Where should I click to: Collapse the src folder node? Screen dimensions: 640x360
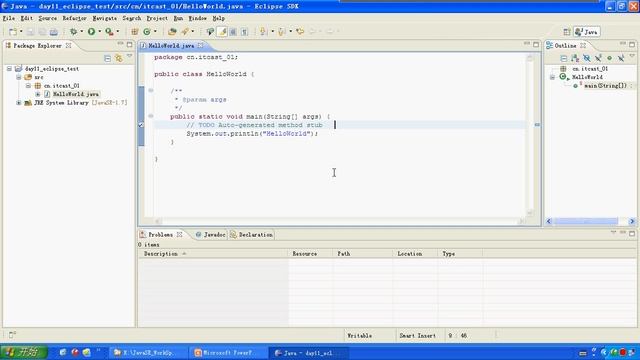tap(19, 77)
